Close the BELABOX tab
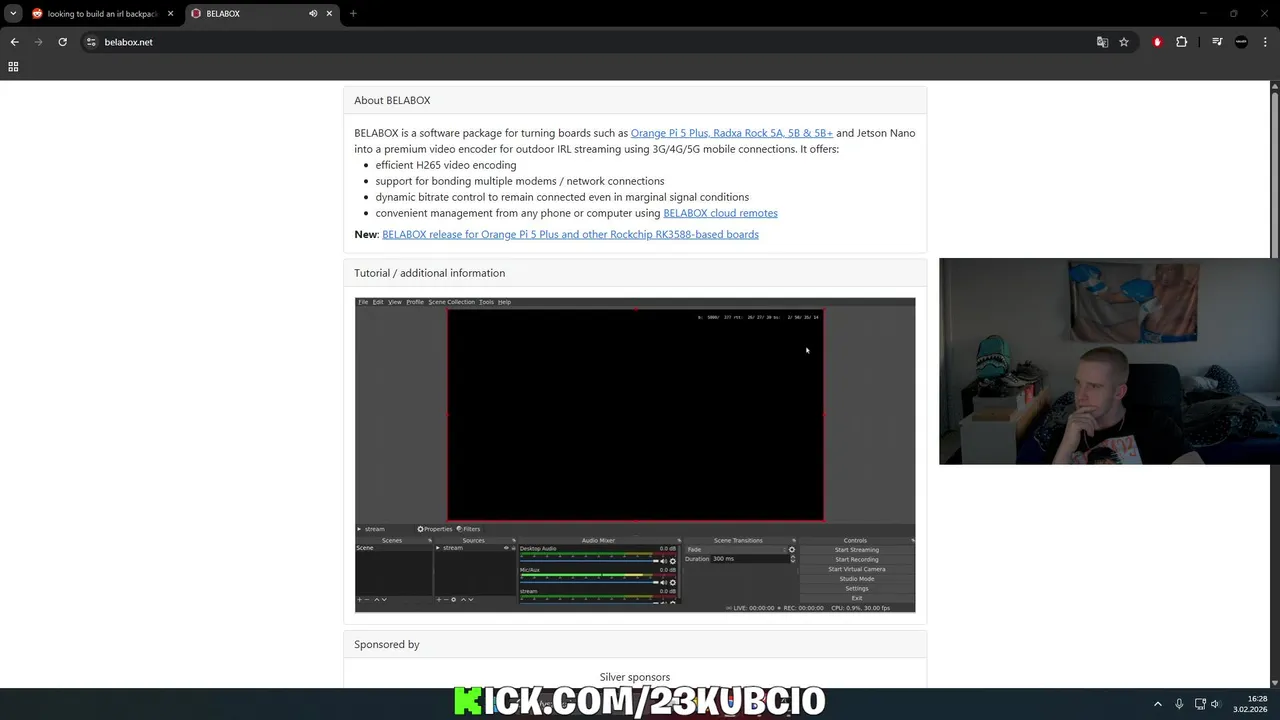This screenshot has height=720, width=1280. tap(329, 14)
